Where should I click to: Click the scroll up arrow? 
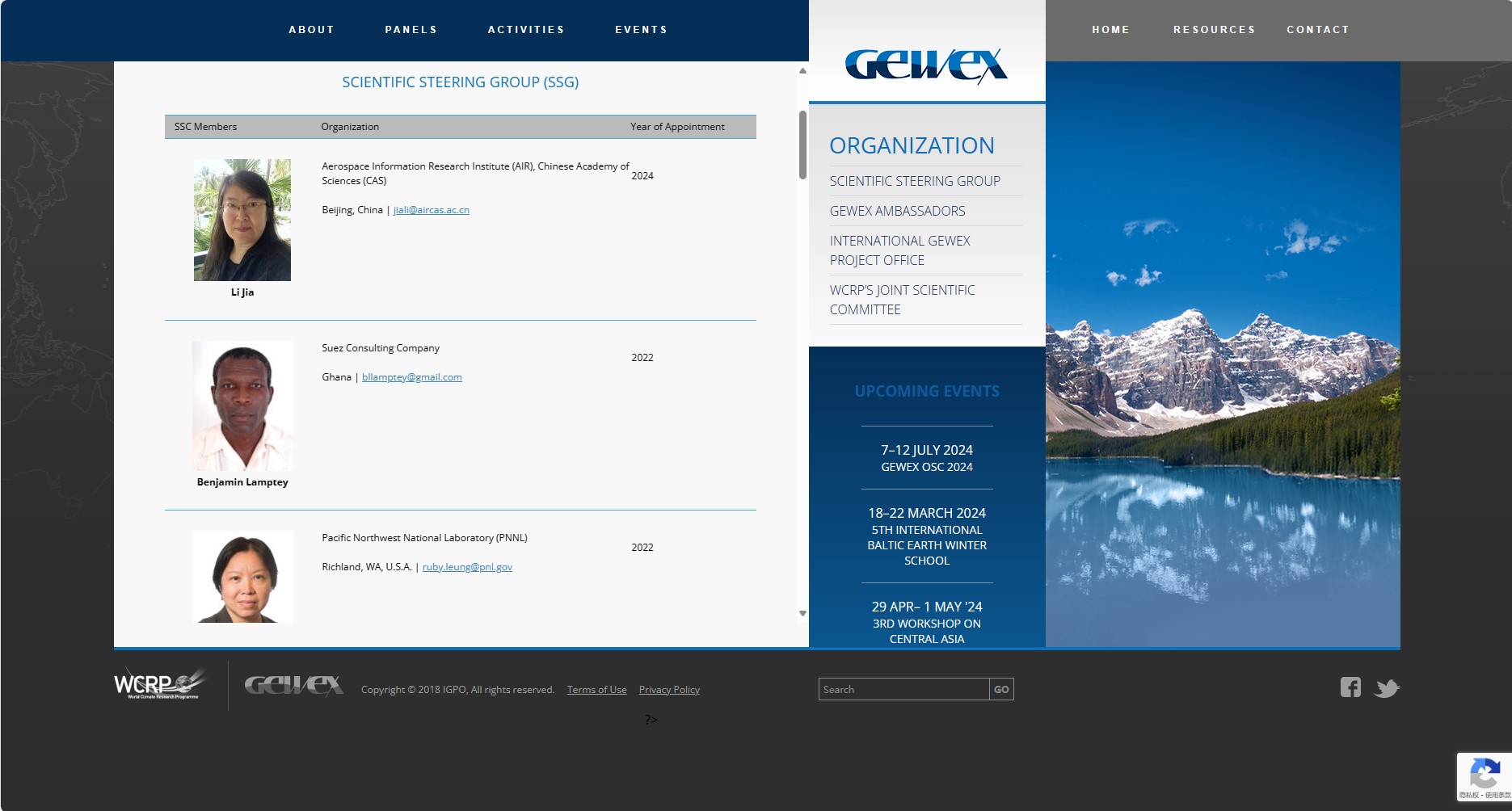802,71
